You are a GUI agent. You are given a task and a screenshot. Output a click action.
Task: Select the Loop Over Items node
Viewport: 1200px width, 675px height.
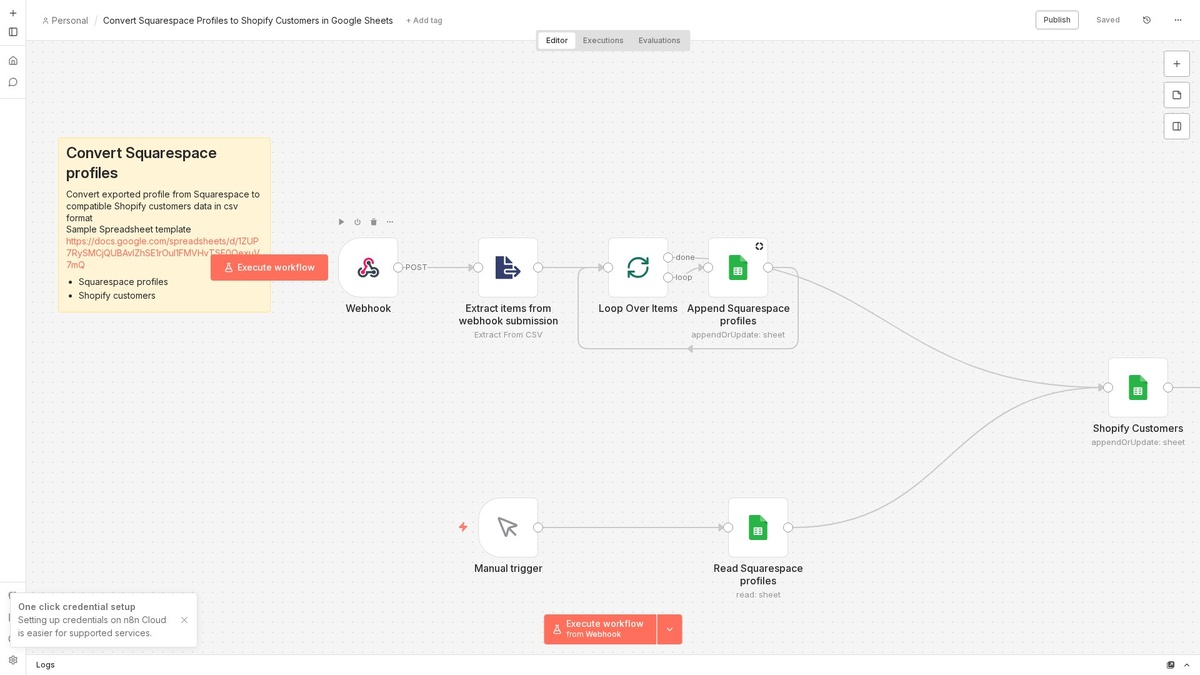coord(638,267)
